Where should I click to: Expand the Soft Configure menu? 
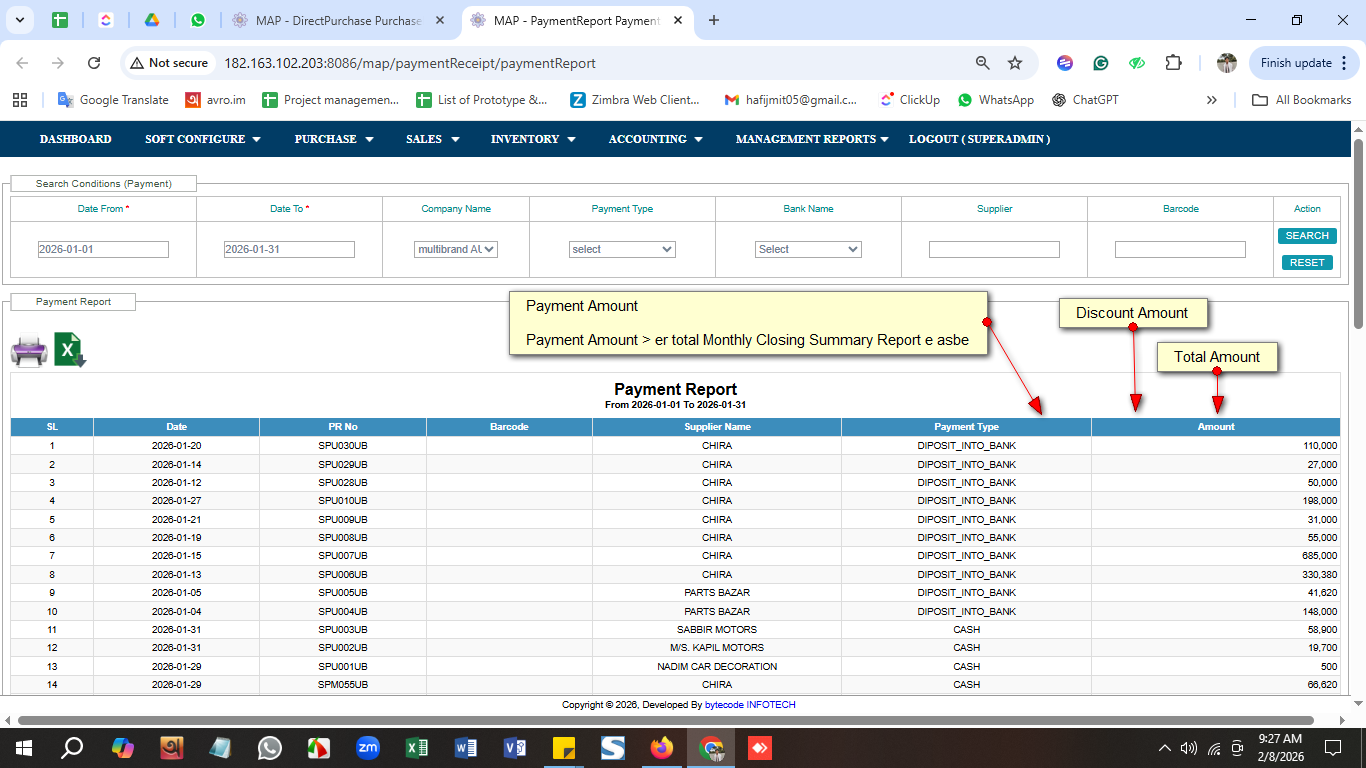click(203, 139)
